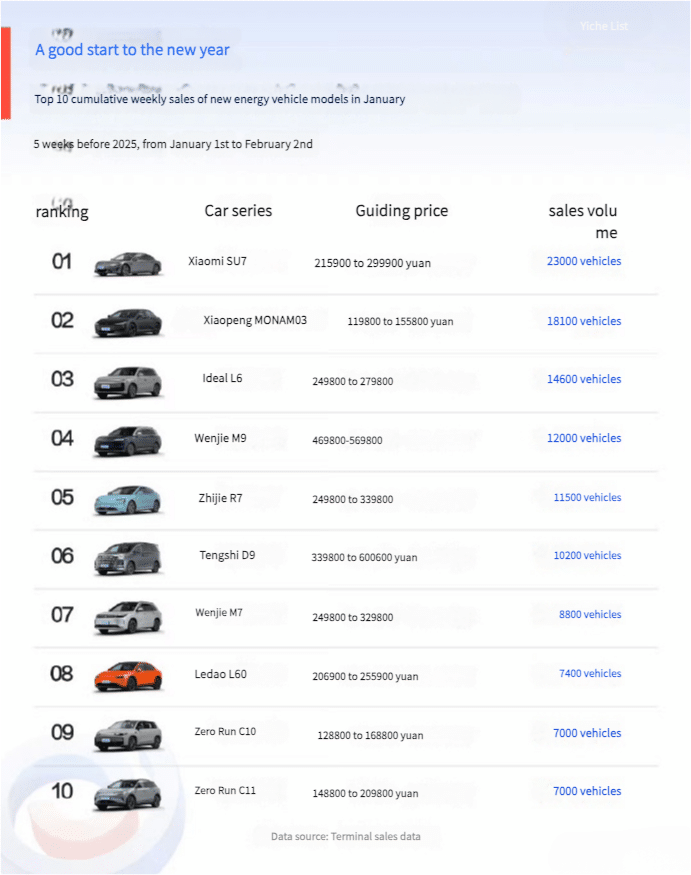This screenshot has width=691, height=875.
Task: Click the ranking number '09'
Action: (62, 732)
